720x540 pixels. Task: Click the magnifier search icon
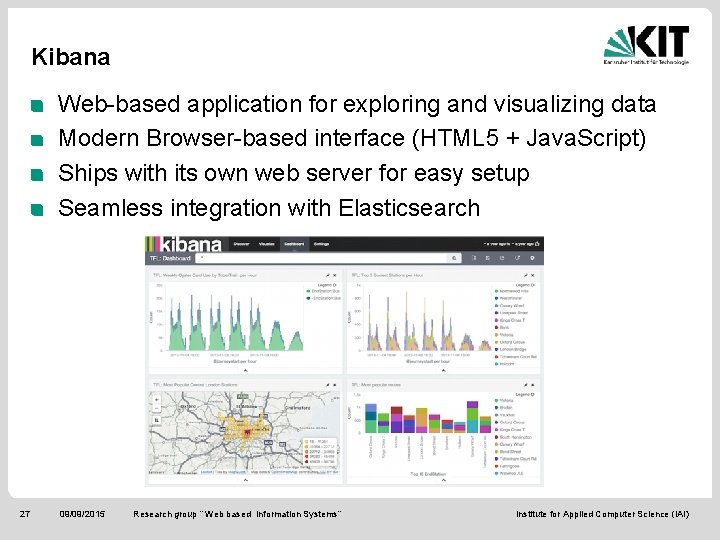click(454, 258)
